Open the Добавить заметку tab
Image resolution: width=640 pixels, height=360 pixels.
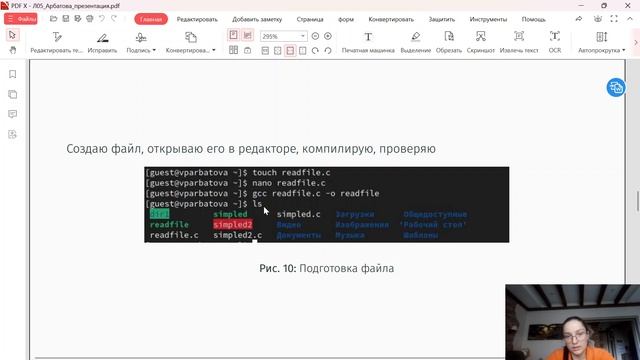click(x=257, y=19)
